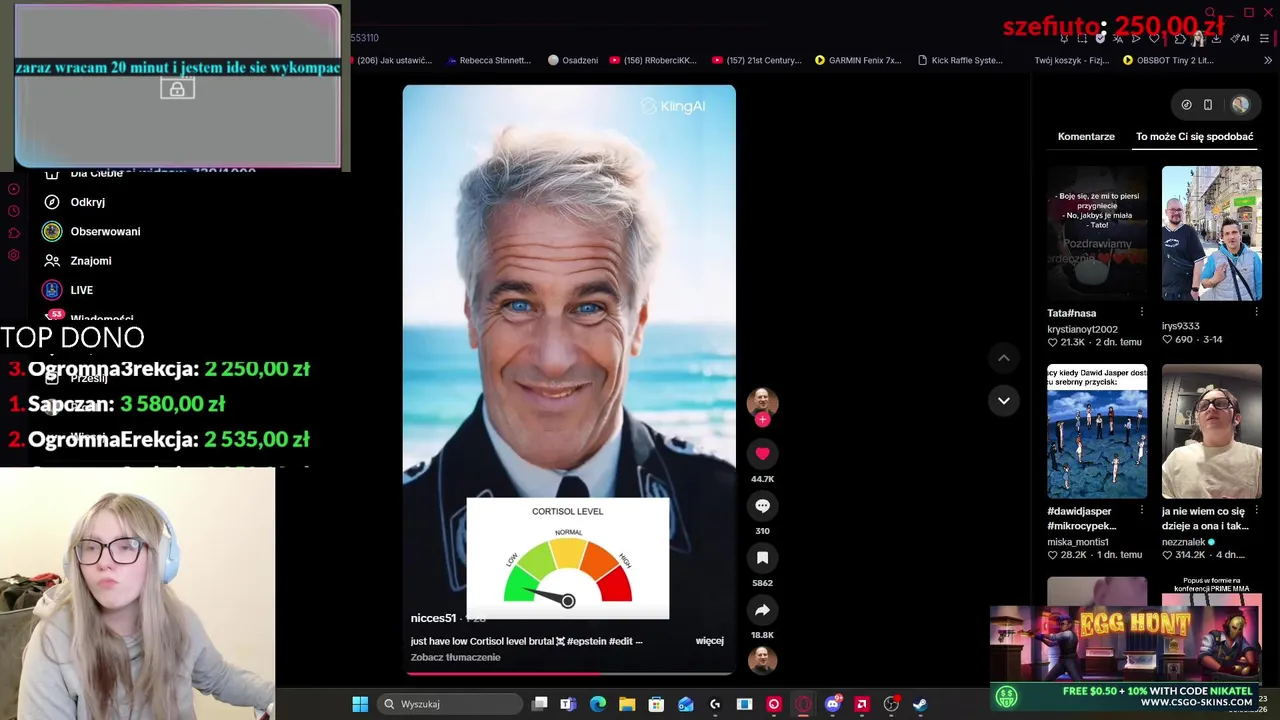Click the Wyszukaj taskbar search box
1280x720 pixels.
pyautogui.click(x=450, y=704)
